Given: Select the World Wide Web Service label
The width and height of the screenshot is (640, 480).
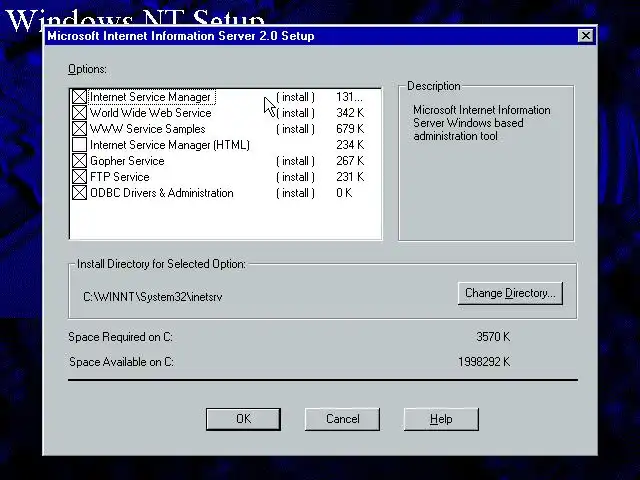Looking at the screenshot, I should (151, 113).
